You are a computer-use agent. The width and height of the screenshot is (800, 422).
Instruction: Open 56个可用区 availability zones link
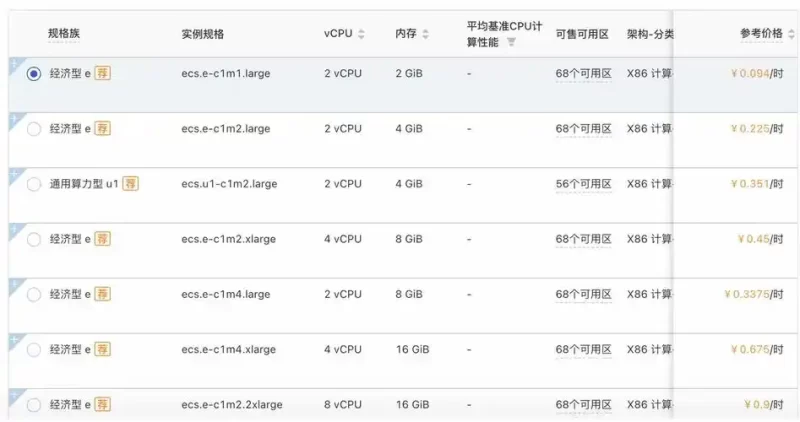[583, 184]
